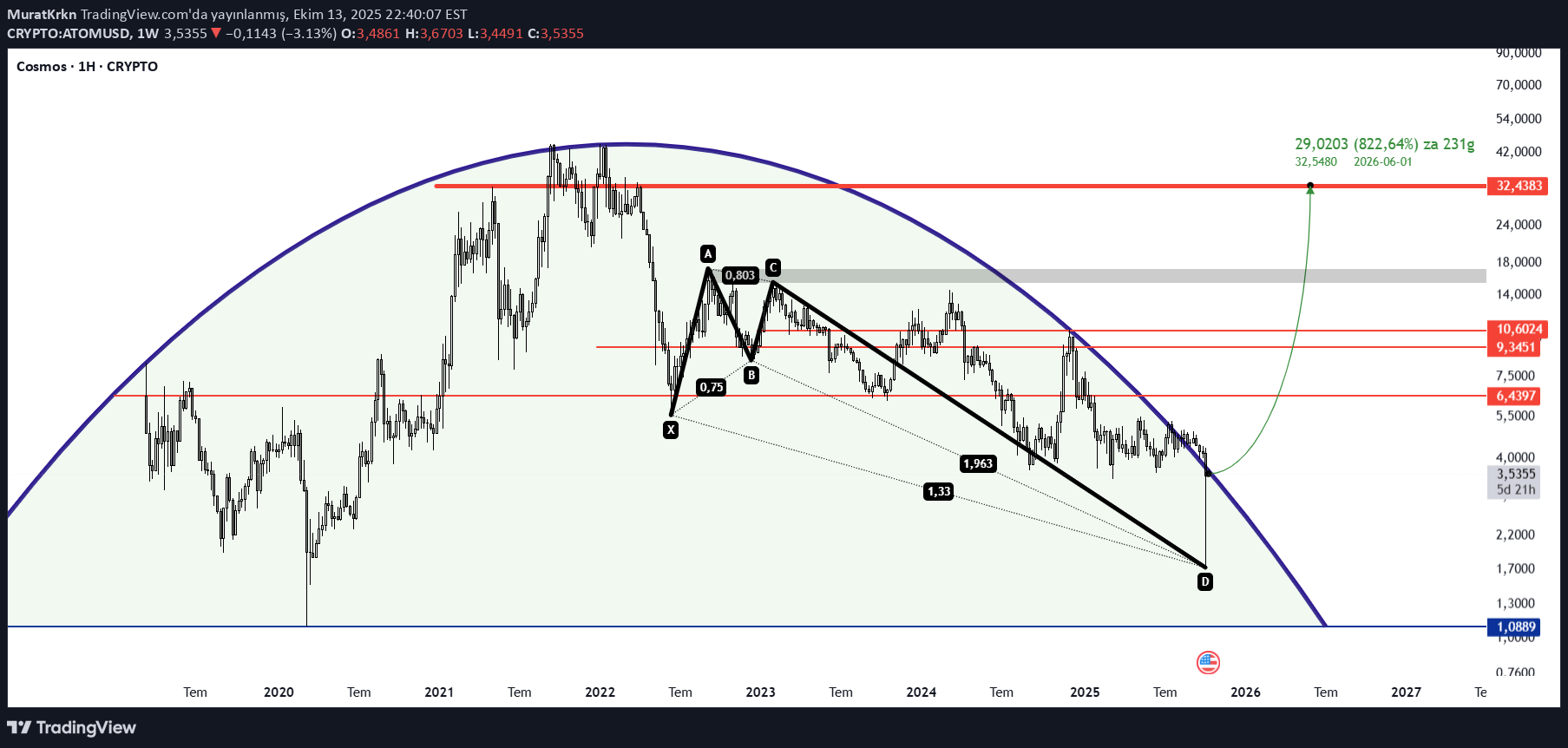Select the pattern point label X
This screenshot has height=748, width=1568.
670,430
